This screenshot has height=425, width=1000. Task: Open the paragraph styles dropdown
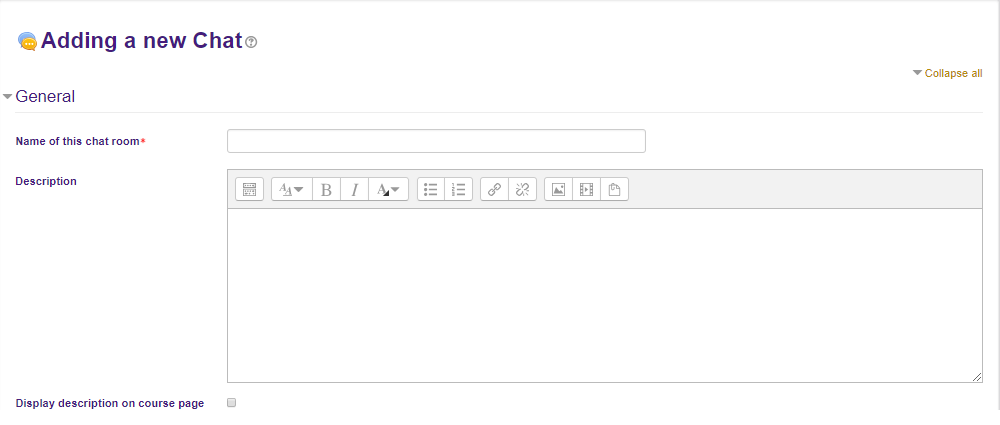coord(291,189)
